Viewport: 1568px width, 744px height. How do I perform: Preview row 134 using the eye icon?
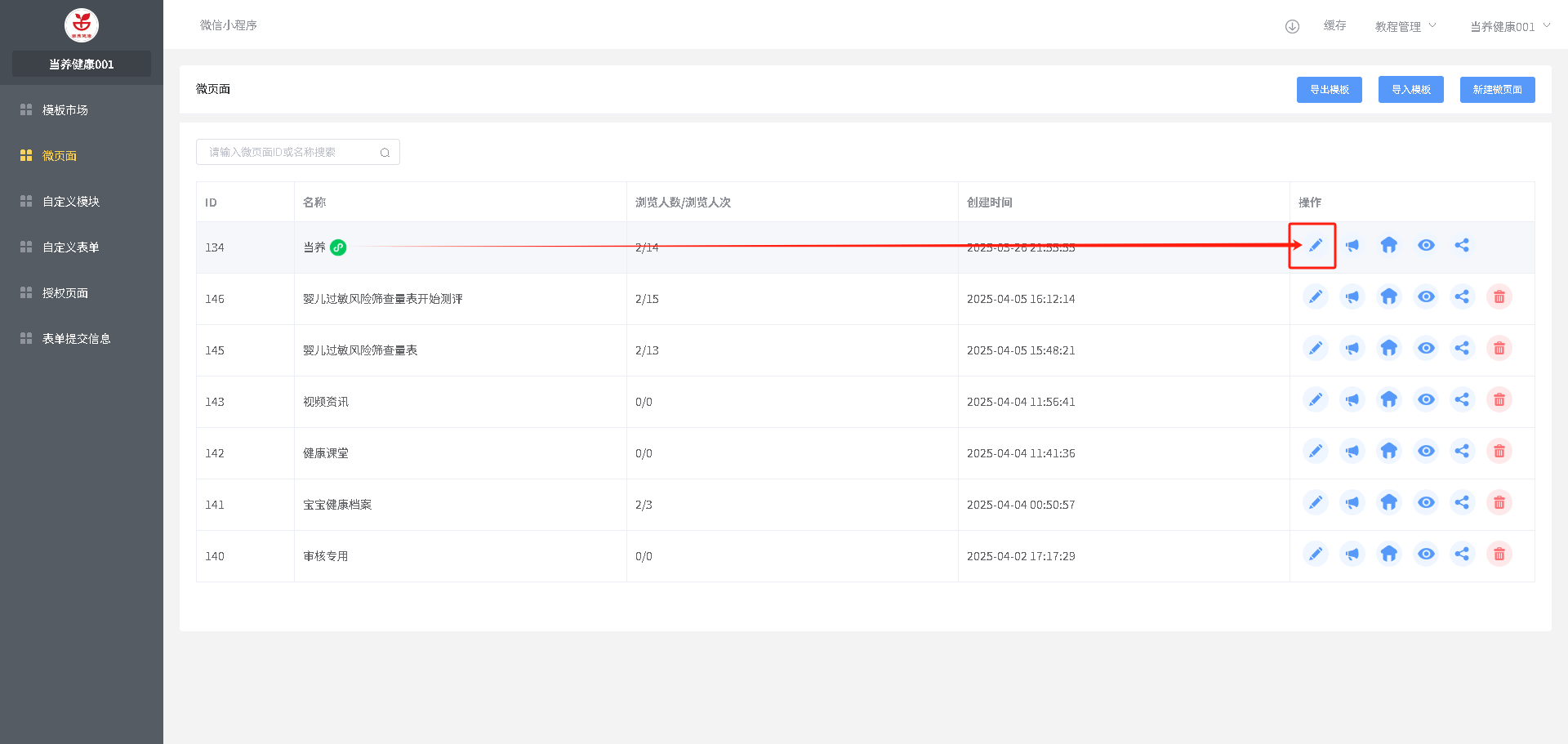pos(1426,245)
